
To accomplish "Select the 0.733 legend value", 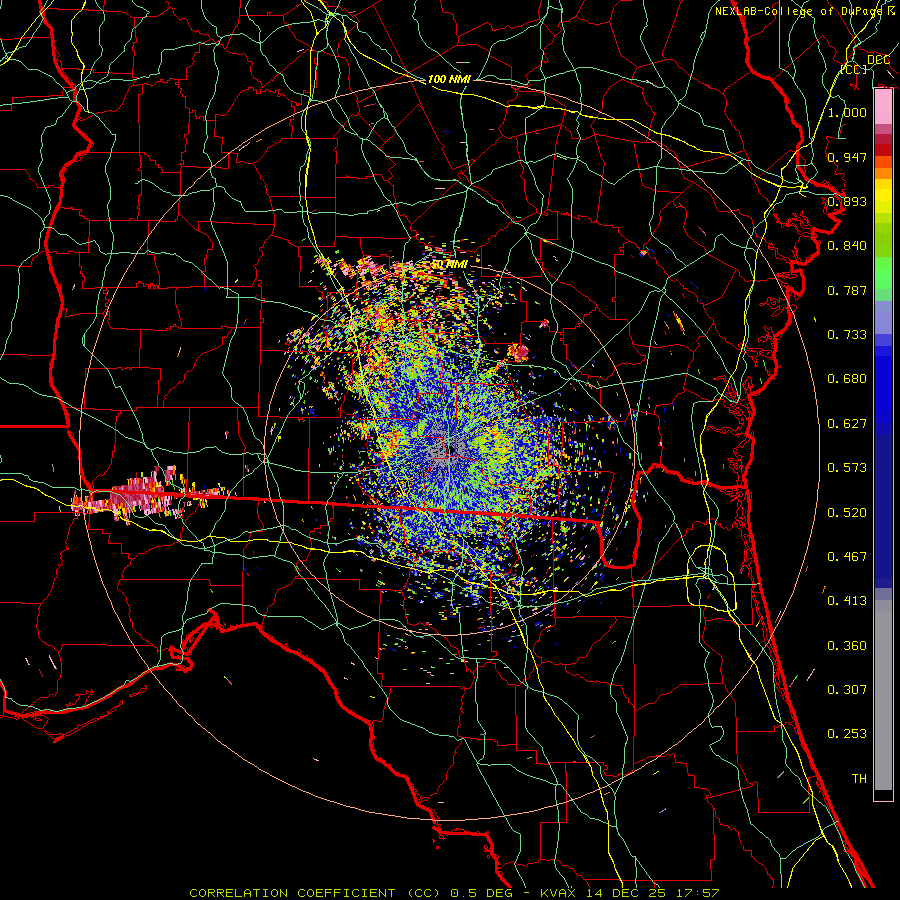I will point(847,334).
